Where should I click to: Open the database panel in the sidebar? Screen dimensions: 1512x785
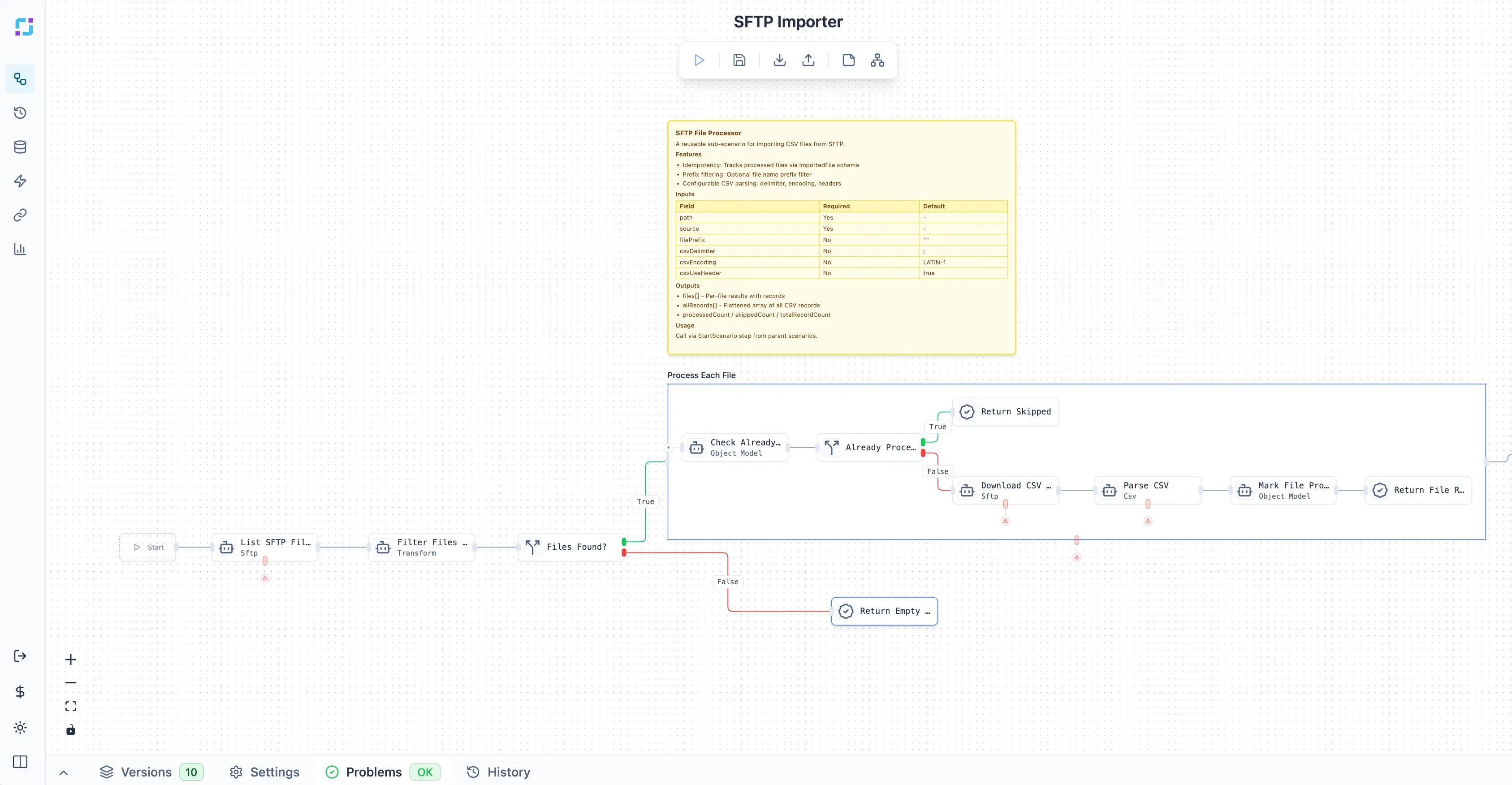(x=20, y=147)
